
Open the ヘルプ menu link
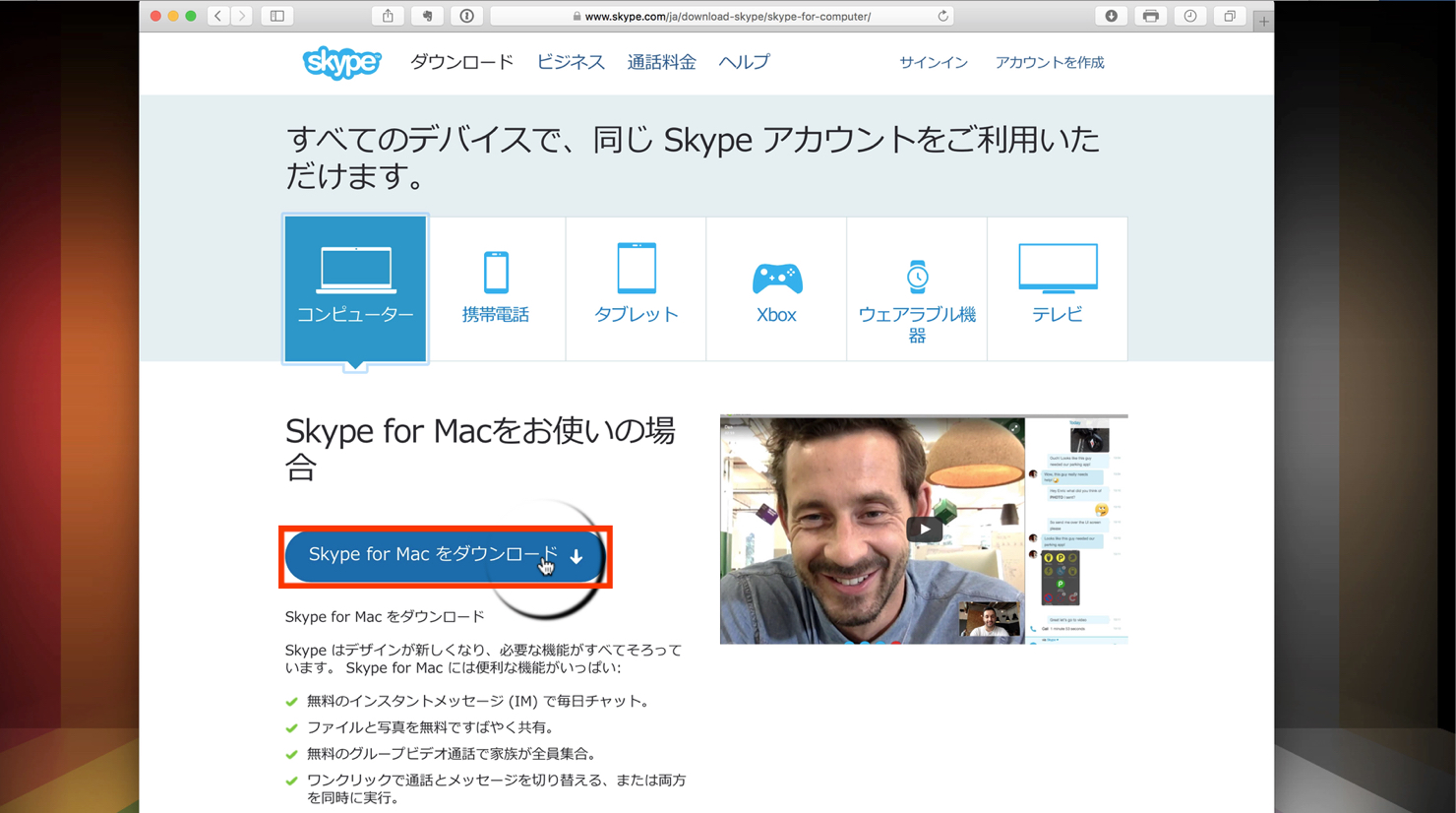[744, 62]
